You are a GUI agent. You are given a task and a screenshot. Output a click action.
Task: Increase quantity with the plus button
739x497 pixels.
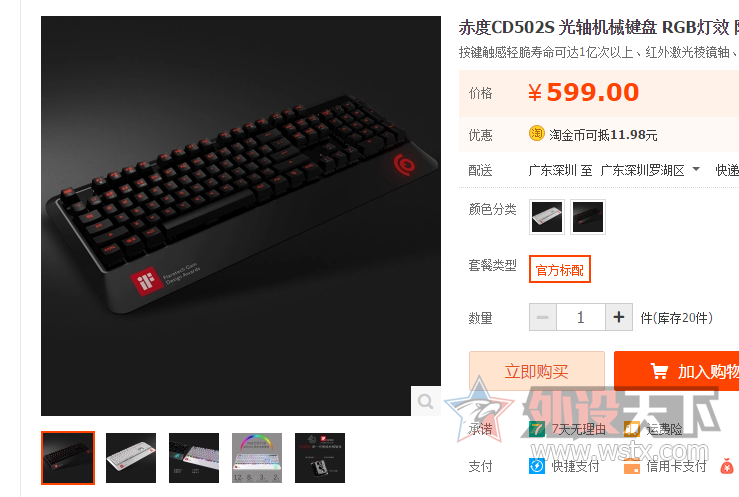point(619,317)
